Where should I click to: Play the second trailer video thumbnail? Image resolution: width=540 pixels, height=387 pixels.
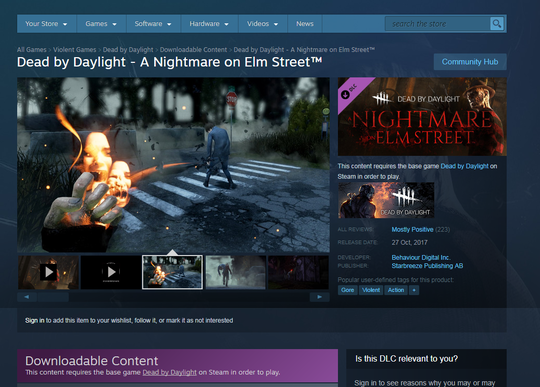point(111,272)
